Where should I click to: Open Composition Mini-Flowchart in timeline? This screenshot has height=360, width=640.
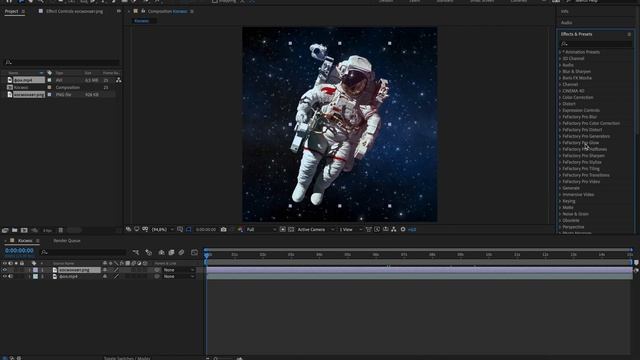click(x=136, y=253)
